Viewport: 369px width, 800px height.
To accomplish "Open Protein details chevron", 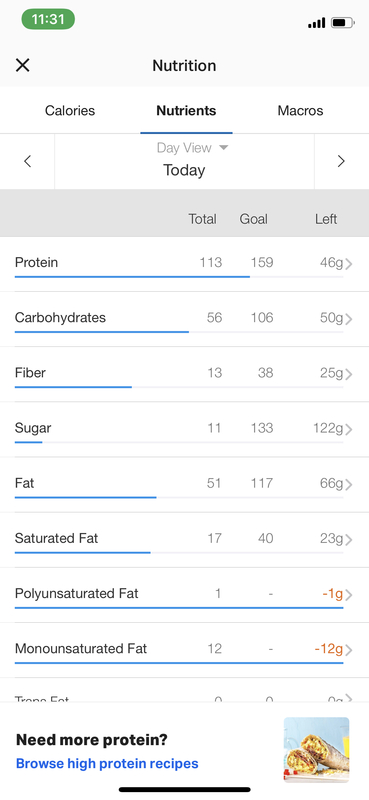I will click(x=349, y=264).
